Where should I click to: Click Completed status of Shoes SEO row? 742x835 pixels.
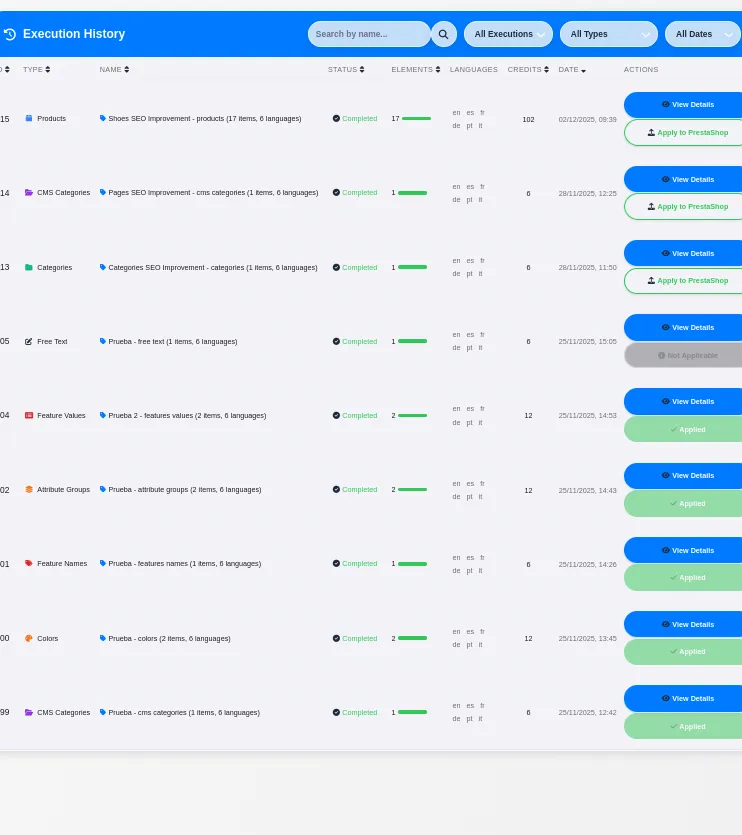tap(355, 119)
